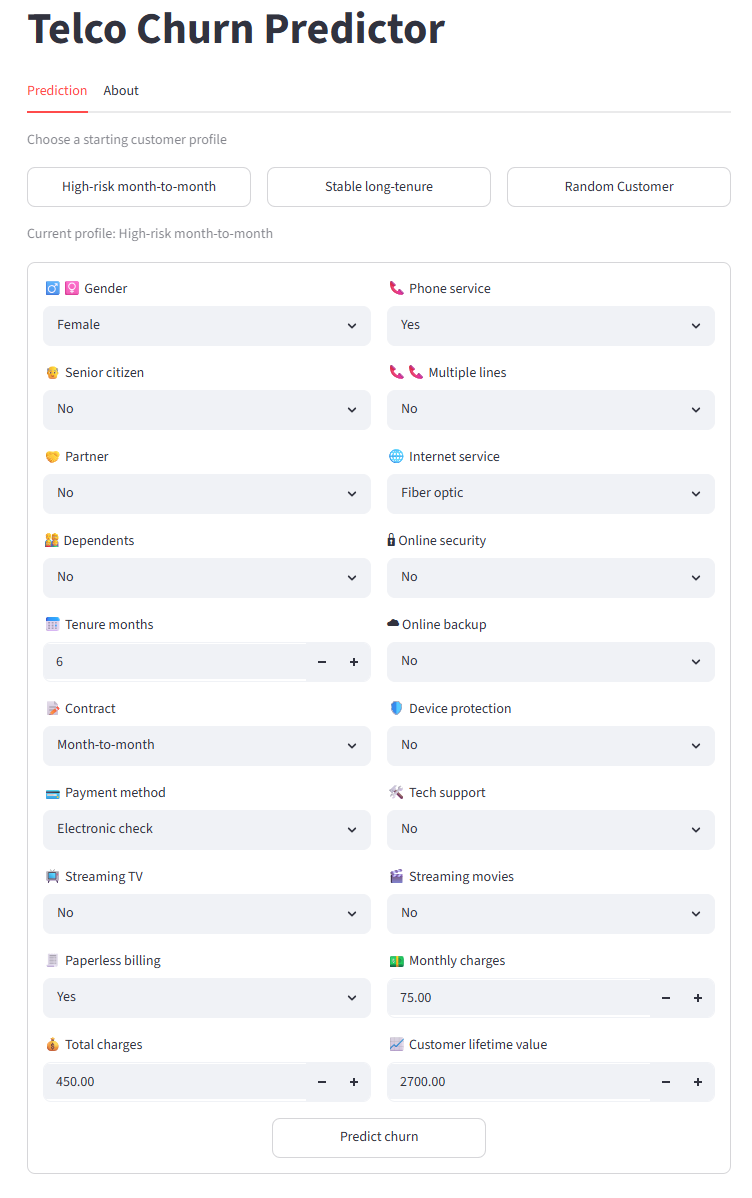Click minus icon on Monthly charges
Image resolution: width=752 pixels, height=1198 pixels.
666,998
